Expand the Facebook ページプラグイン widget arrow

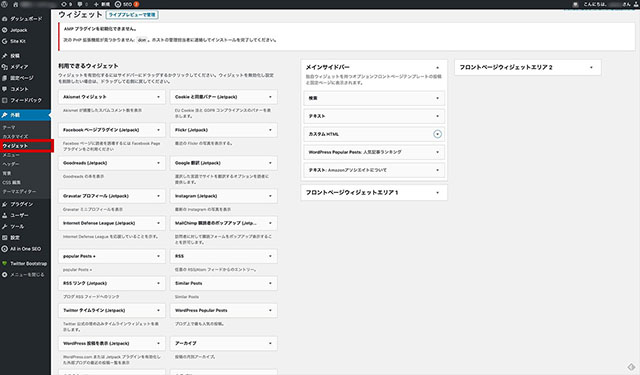point(159,130)
